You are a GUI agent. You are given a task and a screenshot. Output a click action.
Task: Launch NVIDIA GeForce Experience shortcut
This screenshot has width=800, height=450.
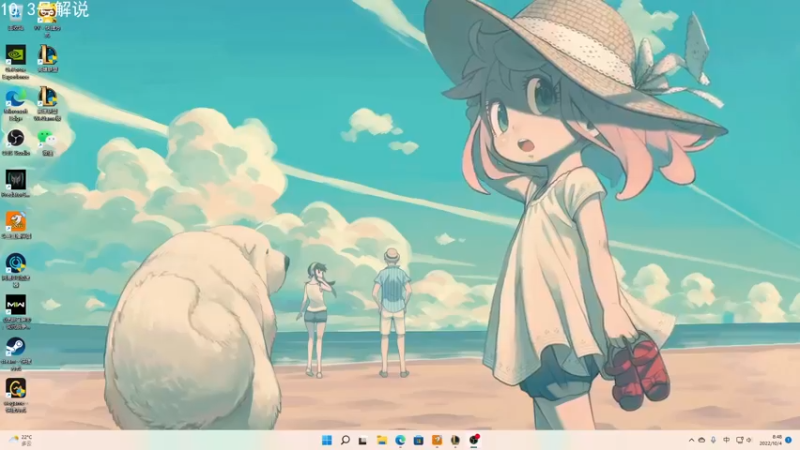[x=16, y=62]
